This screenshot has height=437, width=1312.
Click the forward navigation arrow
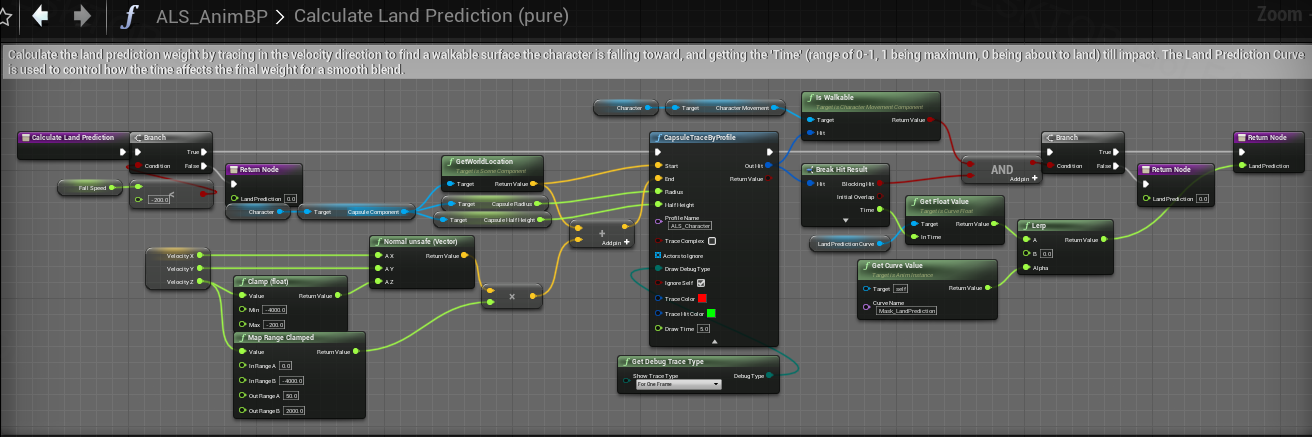(82, 16)
